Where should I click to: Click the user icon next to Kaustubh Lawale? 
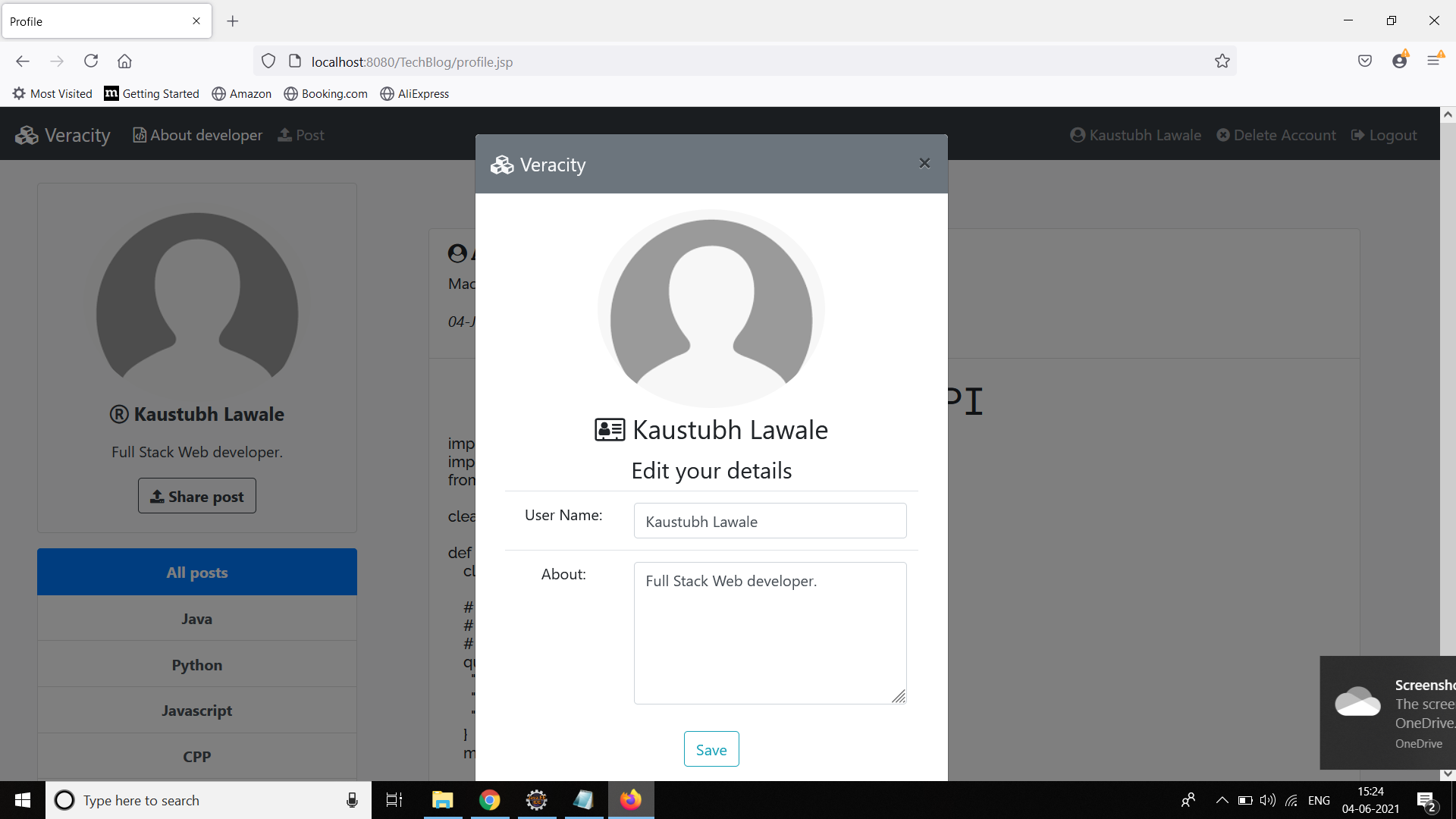pyautogui.click(x=1078, y=134)
